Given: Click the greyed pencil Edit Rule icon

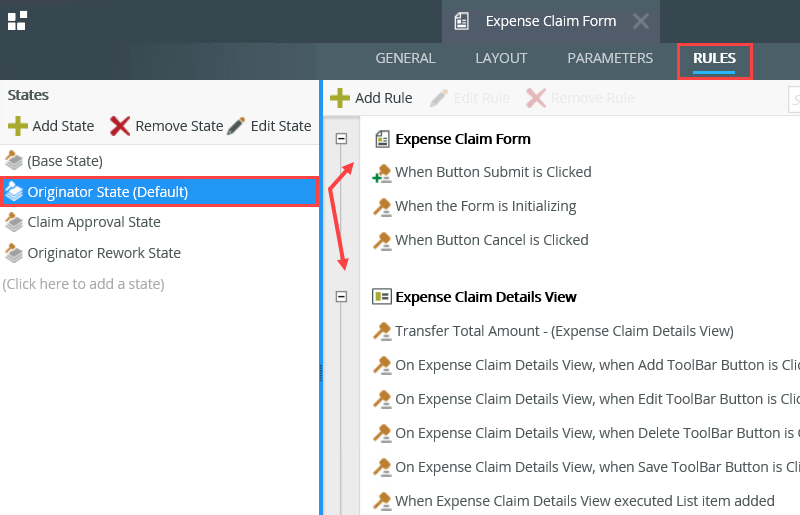Looking at the screenshot, I should pos(438,98).
